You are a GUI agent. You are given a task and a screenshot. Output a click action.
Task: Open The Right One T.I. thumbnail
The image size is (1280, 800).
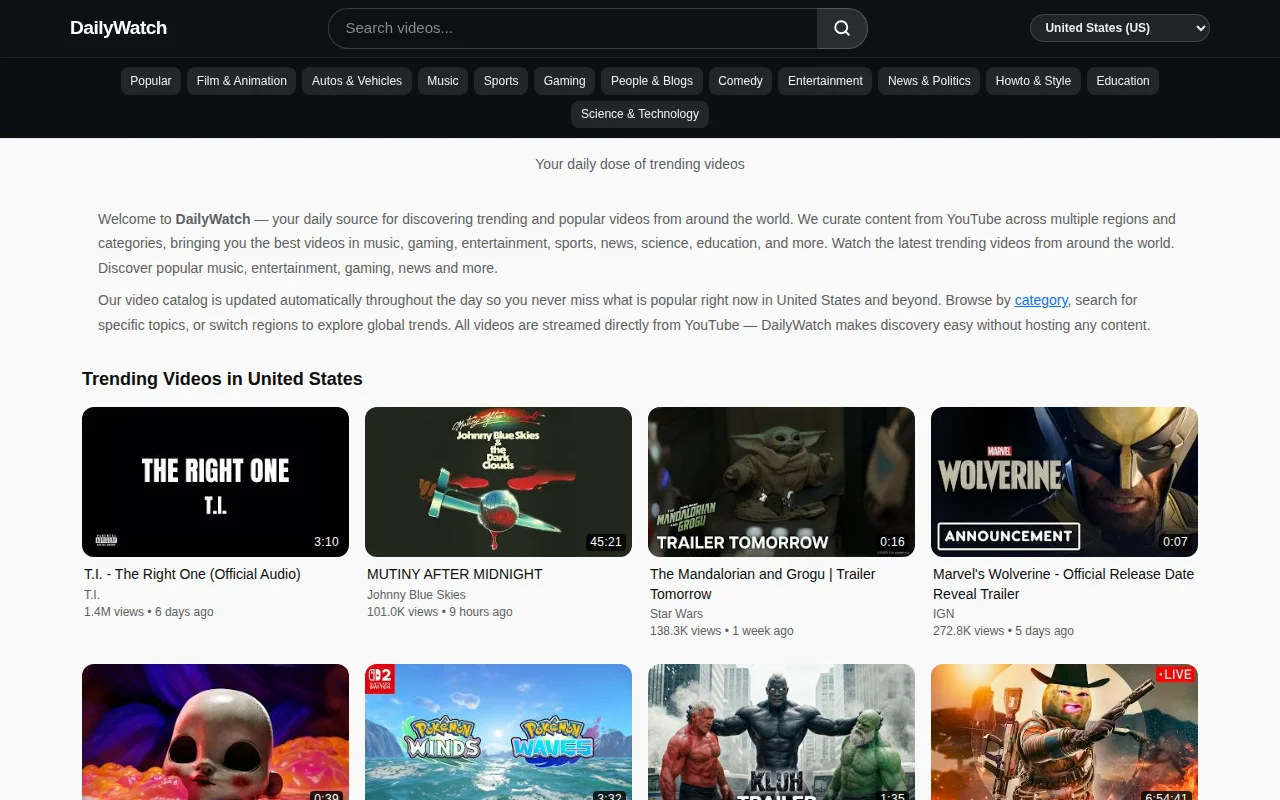pos(215,482)
